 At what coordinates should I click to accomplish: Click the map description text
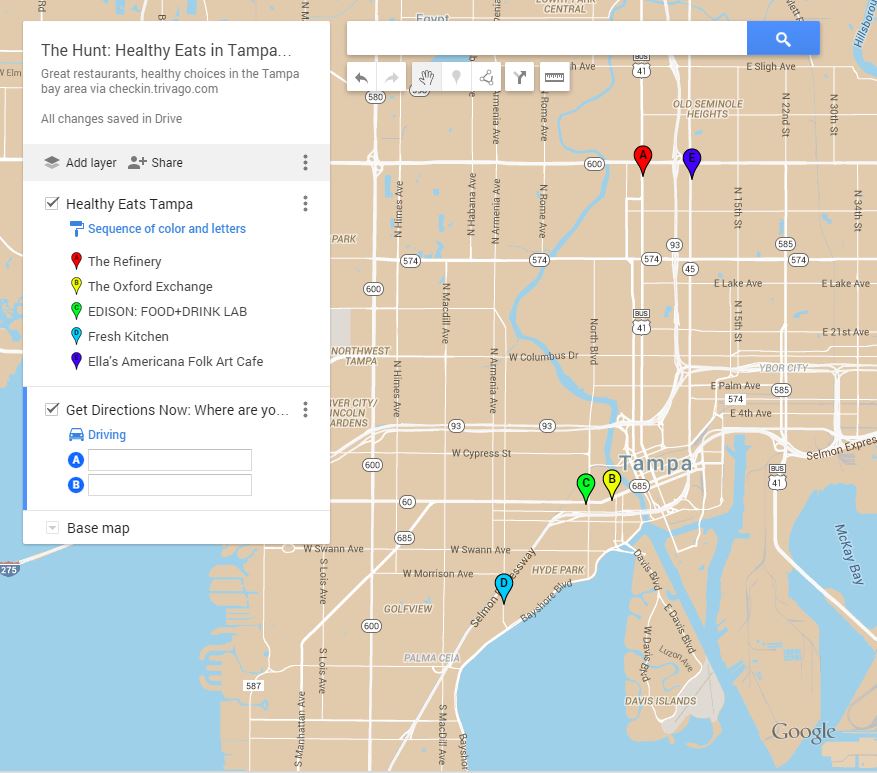click(170, 81)
